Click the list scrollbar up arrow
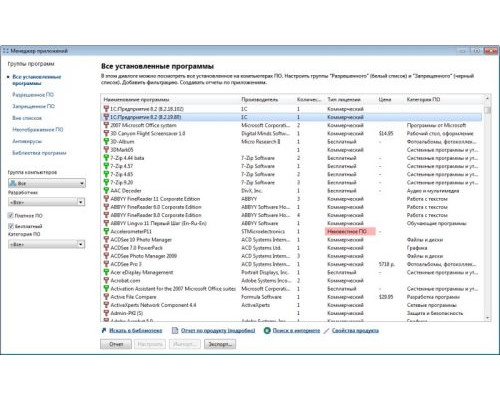This screenshot has height=400, width=500. (x=487, y=99)
